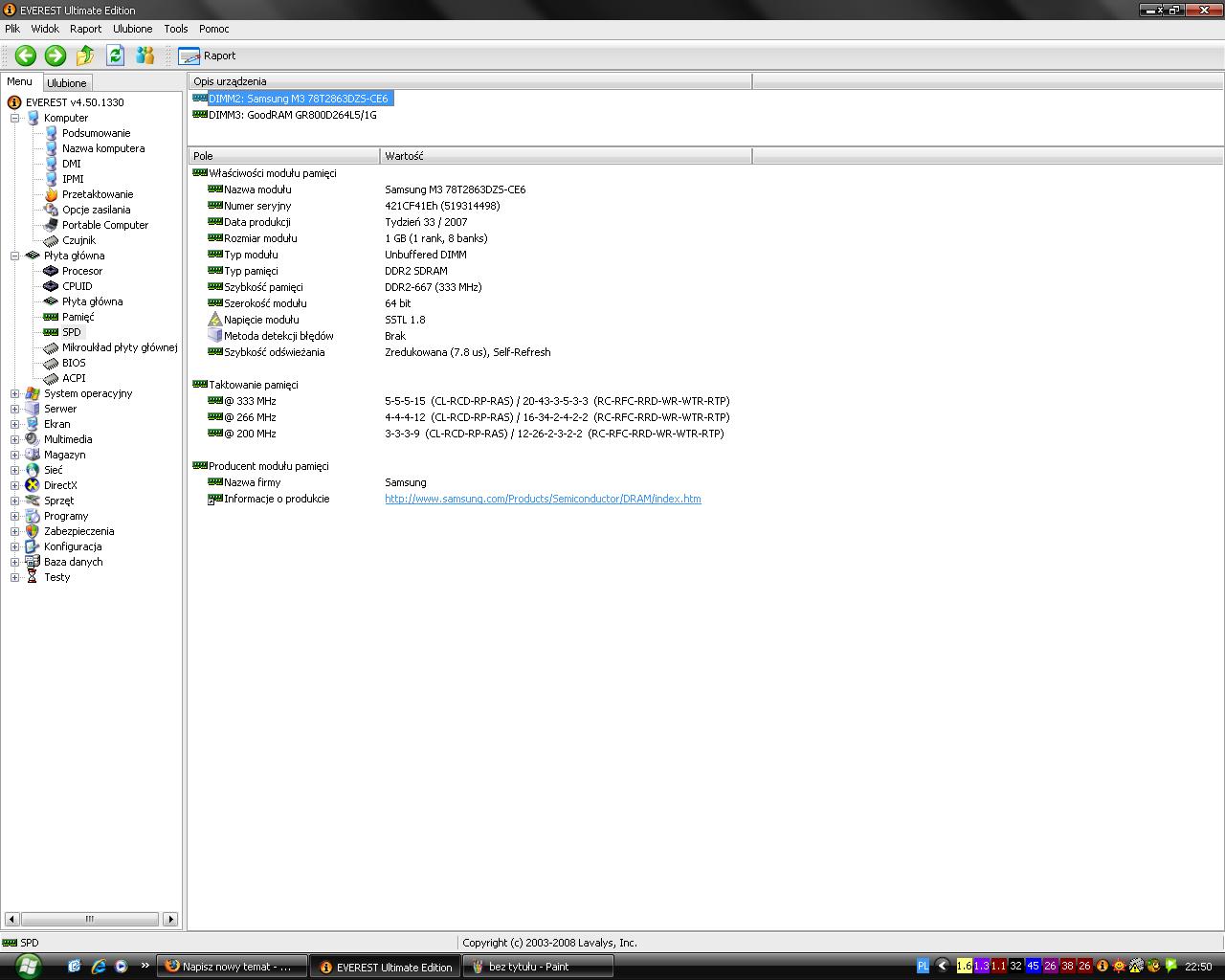The image size is (1225, 980).
Task: Click the Wartość column header
Action: 567,156
